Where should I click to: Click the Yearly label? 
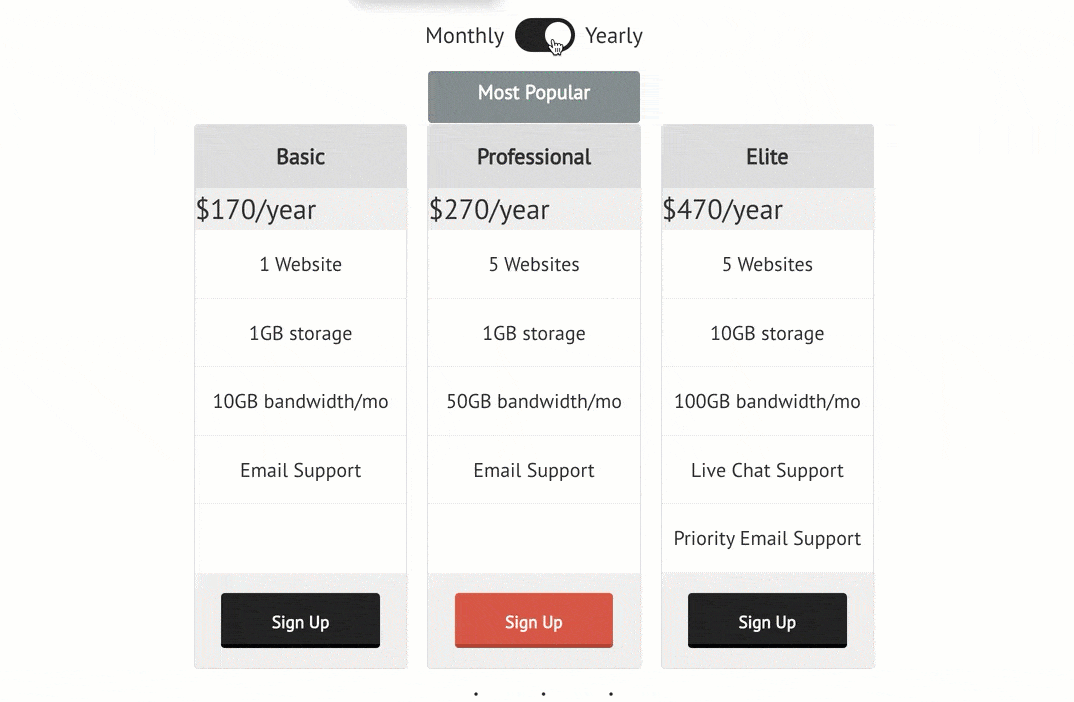tap(614, 36)
